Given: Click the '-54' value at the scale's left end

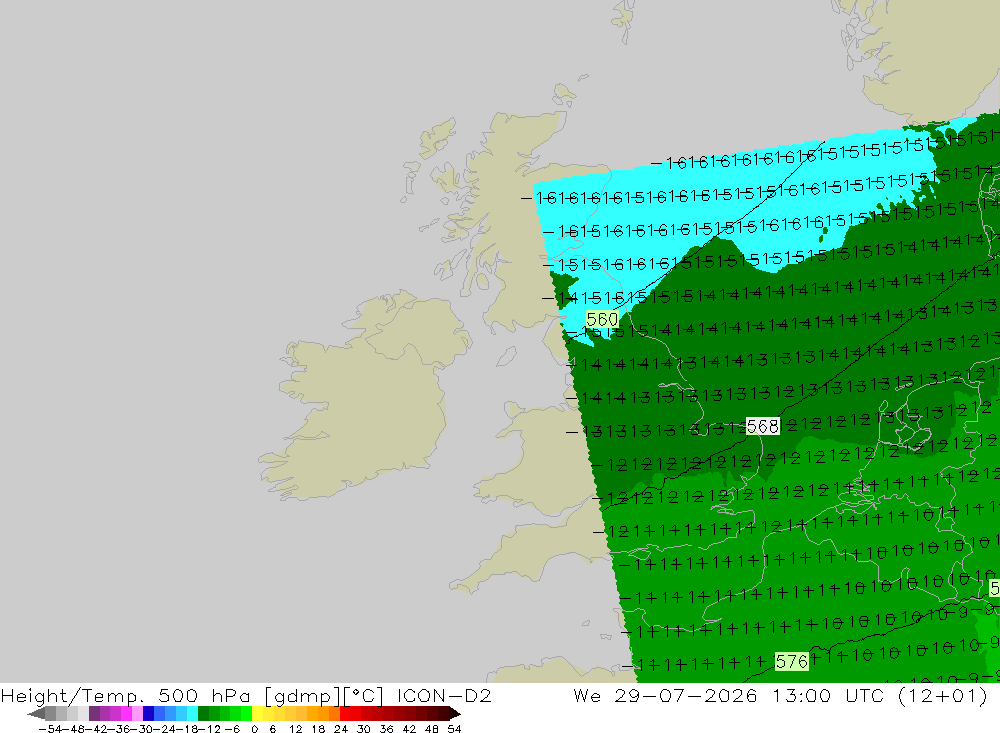Looking at the screenshot, I should pyautogui.click(x=51, y=729).
